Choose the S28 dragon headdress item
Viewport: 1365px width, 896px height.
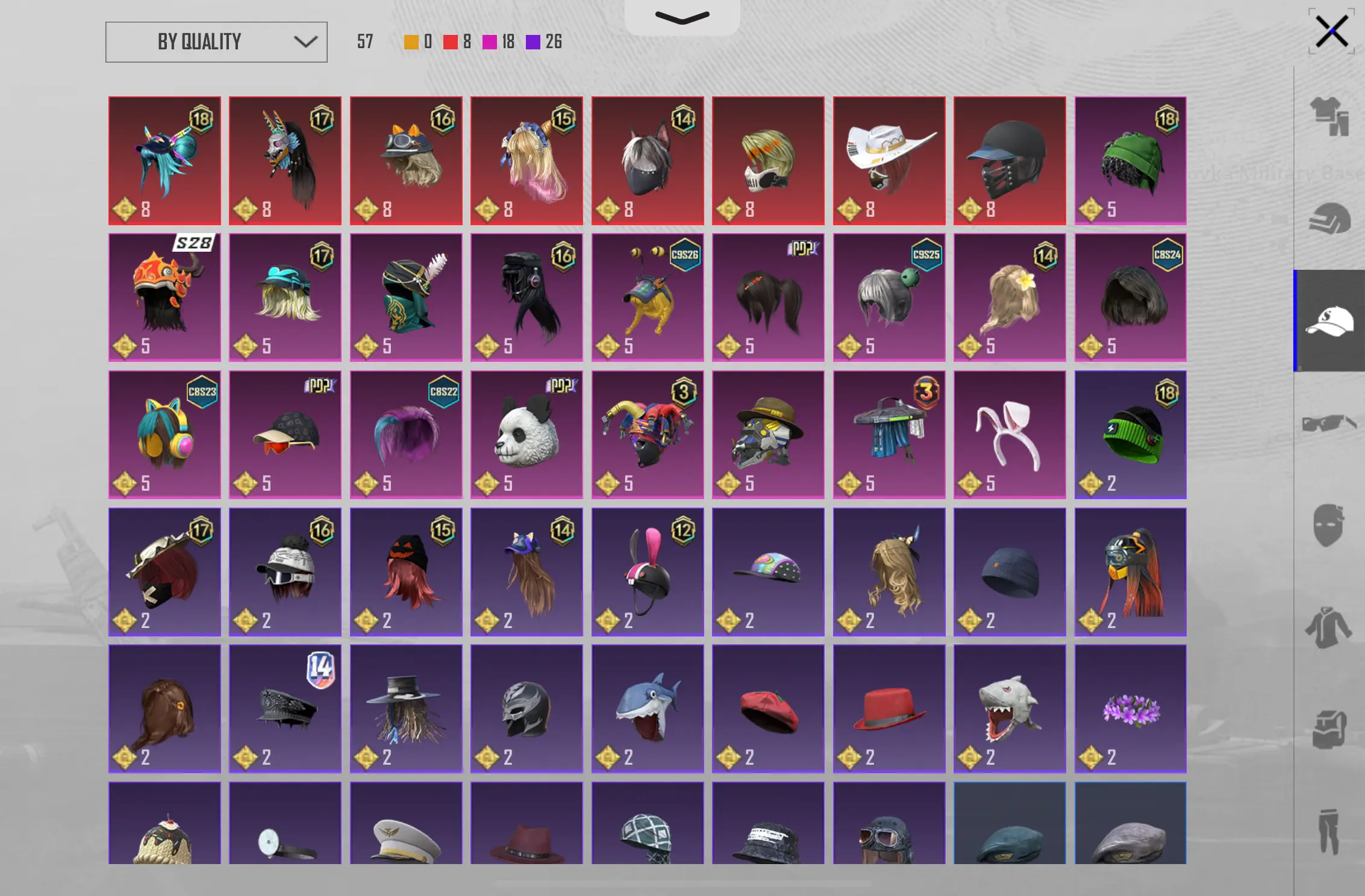point(164,297)
